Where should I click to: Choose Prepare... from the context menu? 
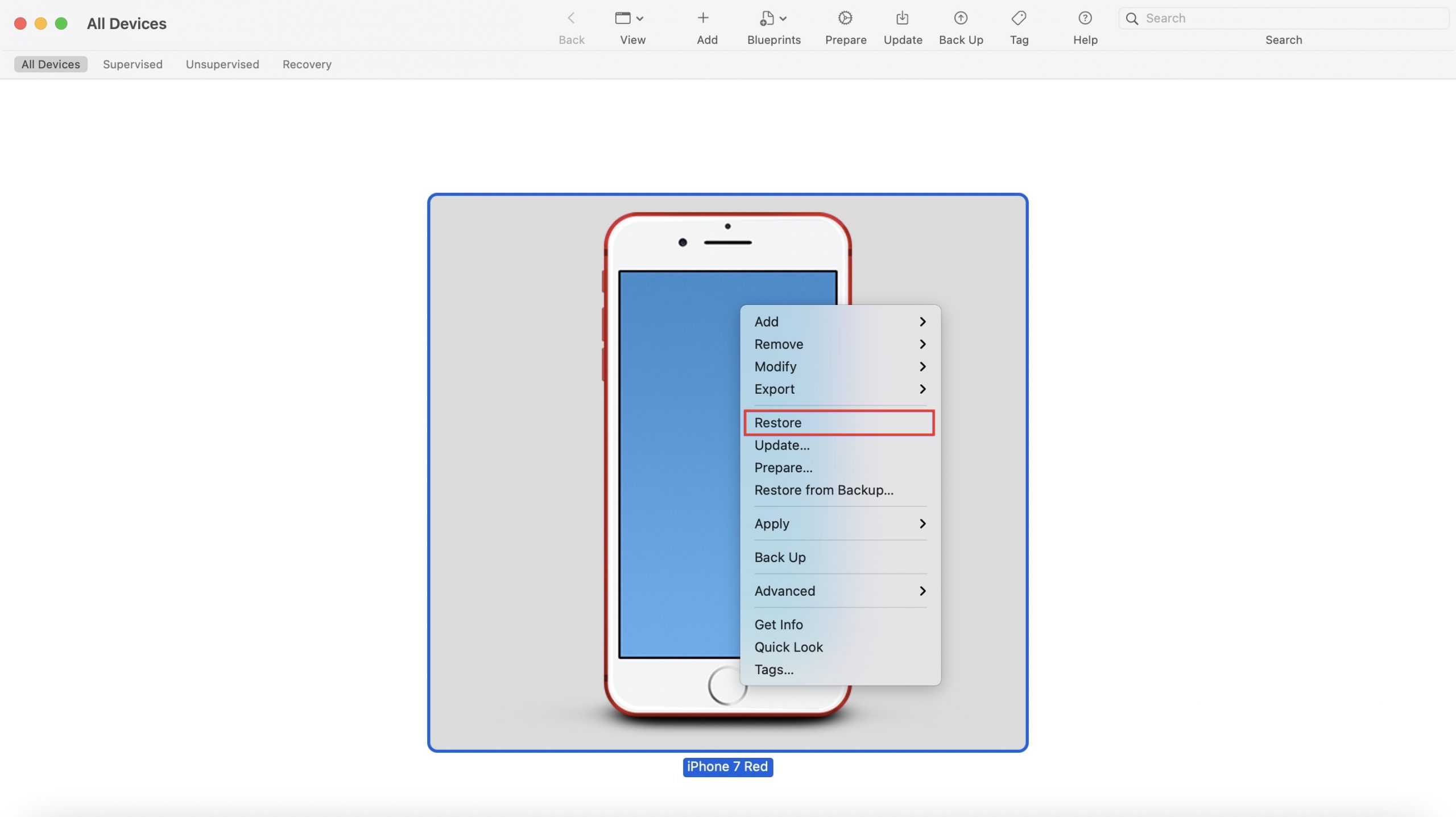[840, 468]
